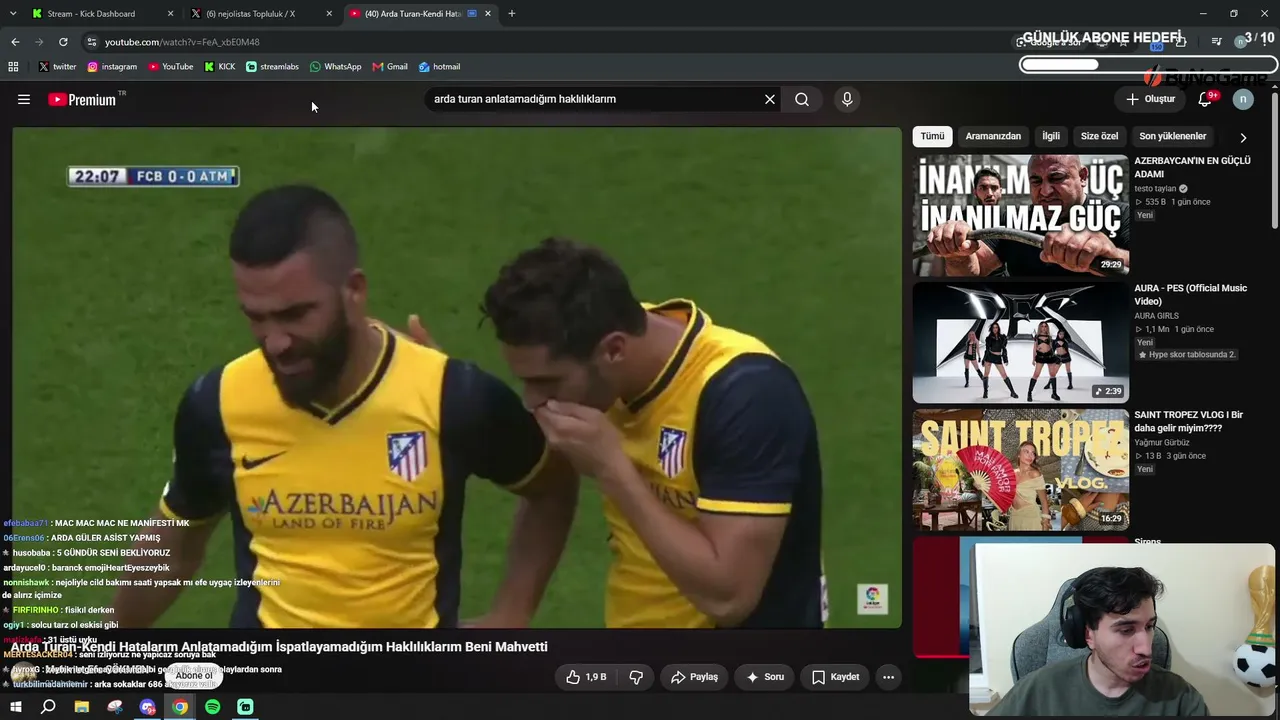1280x720 pixels.
Task: Open the İNANILMAZ GÜÇ video thumbnail
Action: pyautogui.click(x=1020, y=215)
